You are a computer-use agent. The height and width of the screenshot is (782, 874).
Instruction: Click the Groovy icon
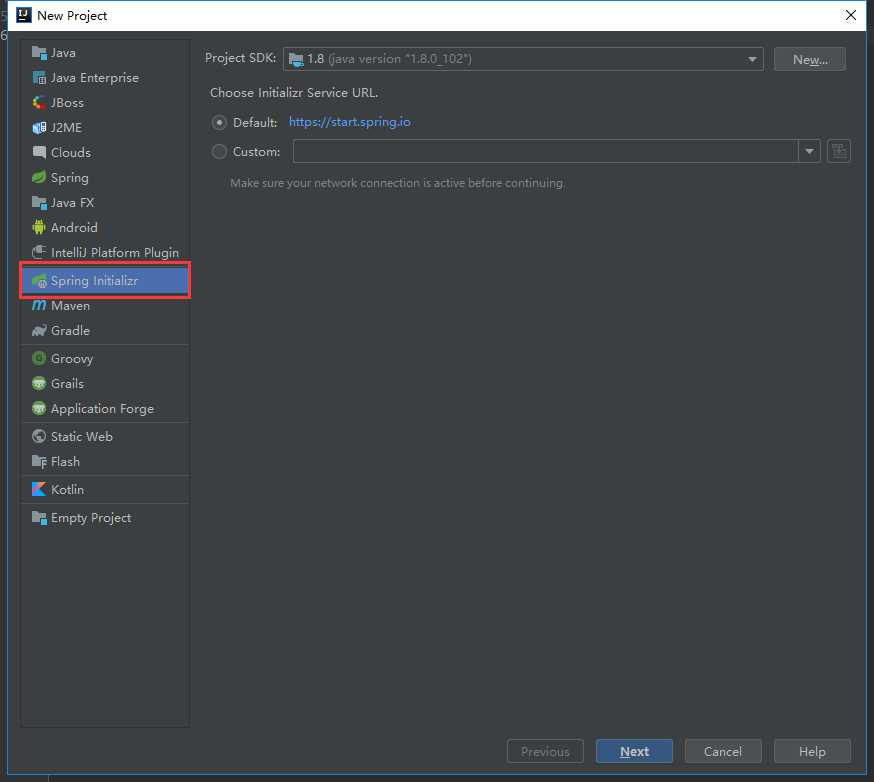[39, 358]
